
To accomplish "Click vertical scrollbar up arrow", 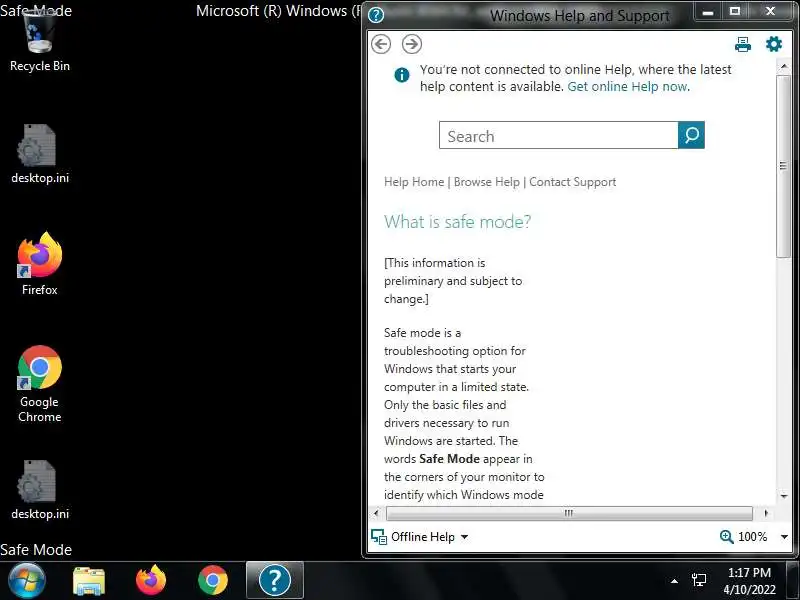I will click(784, 67).
